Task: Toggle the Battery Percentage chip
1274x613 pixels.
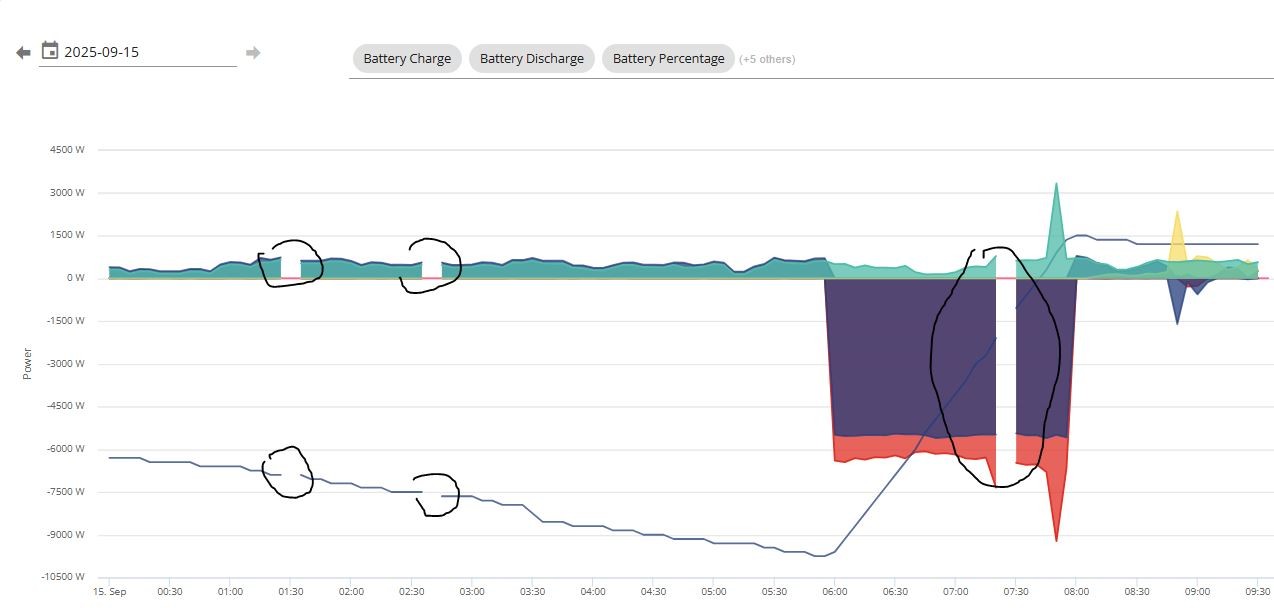Action: (x=668, y=58)
